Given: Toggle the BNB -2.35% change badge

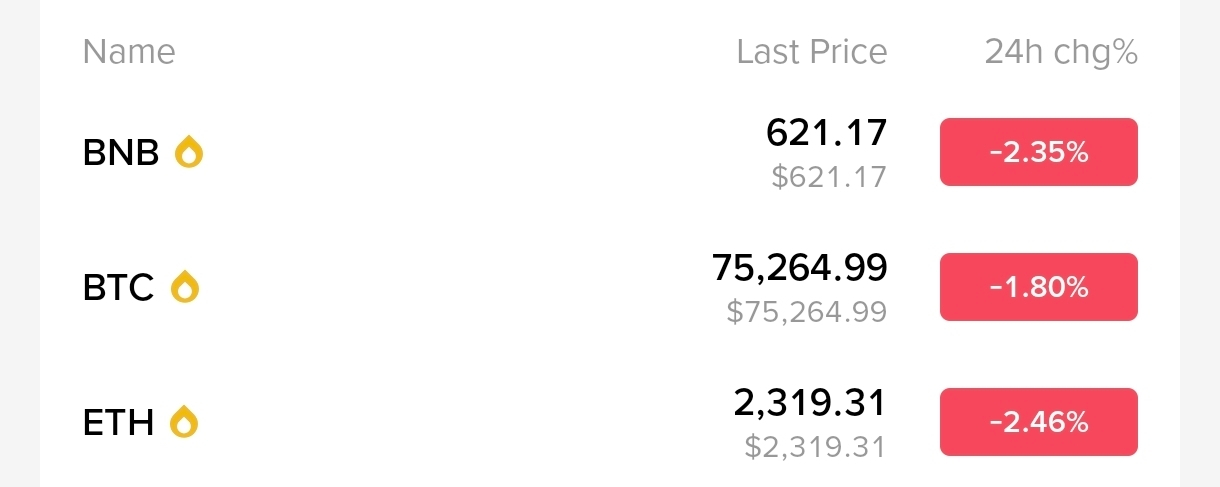Looking at the screenshot, I should click(1038, 152).
